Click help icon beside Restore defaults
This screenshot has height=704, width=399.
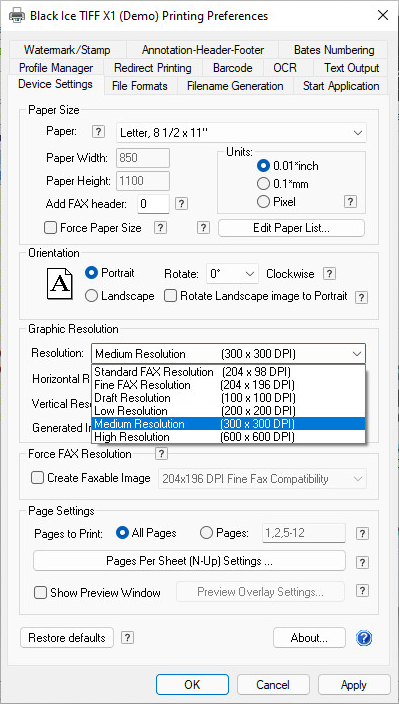[127, 638]
